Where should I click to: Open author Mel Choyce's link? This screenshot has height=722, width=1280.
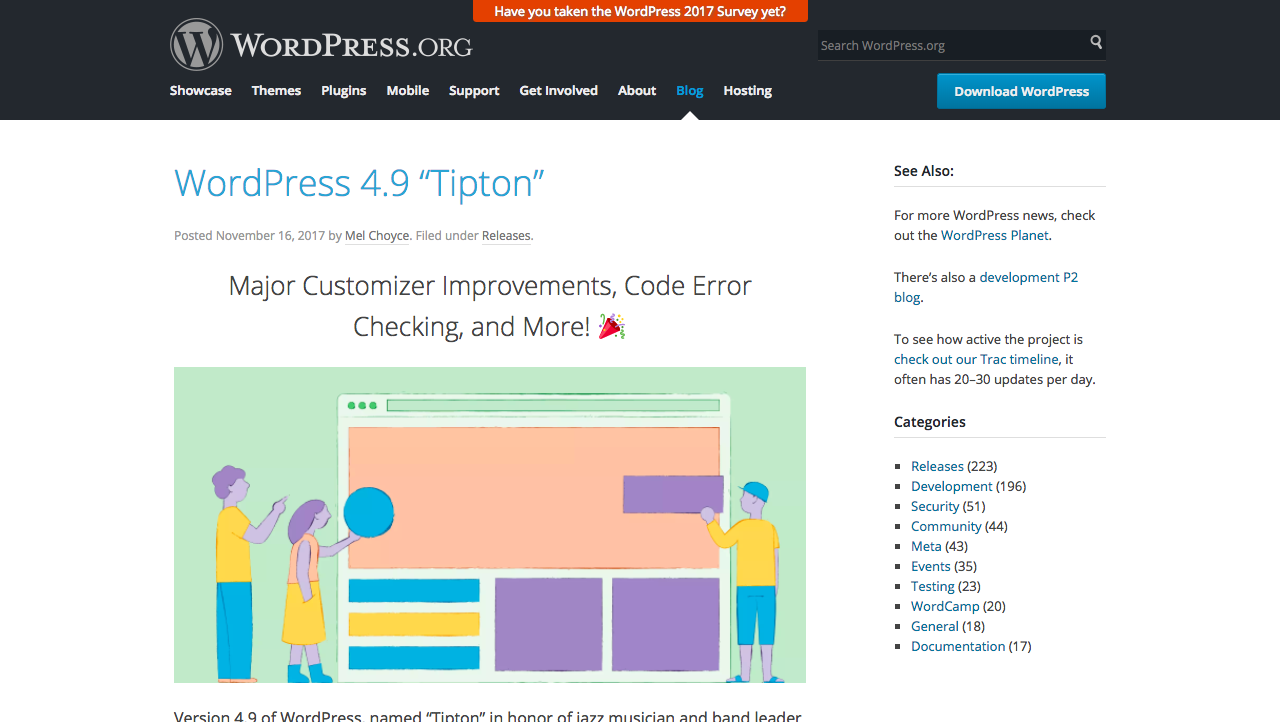coord(377,236)
